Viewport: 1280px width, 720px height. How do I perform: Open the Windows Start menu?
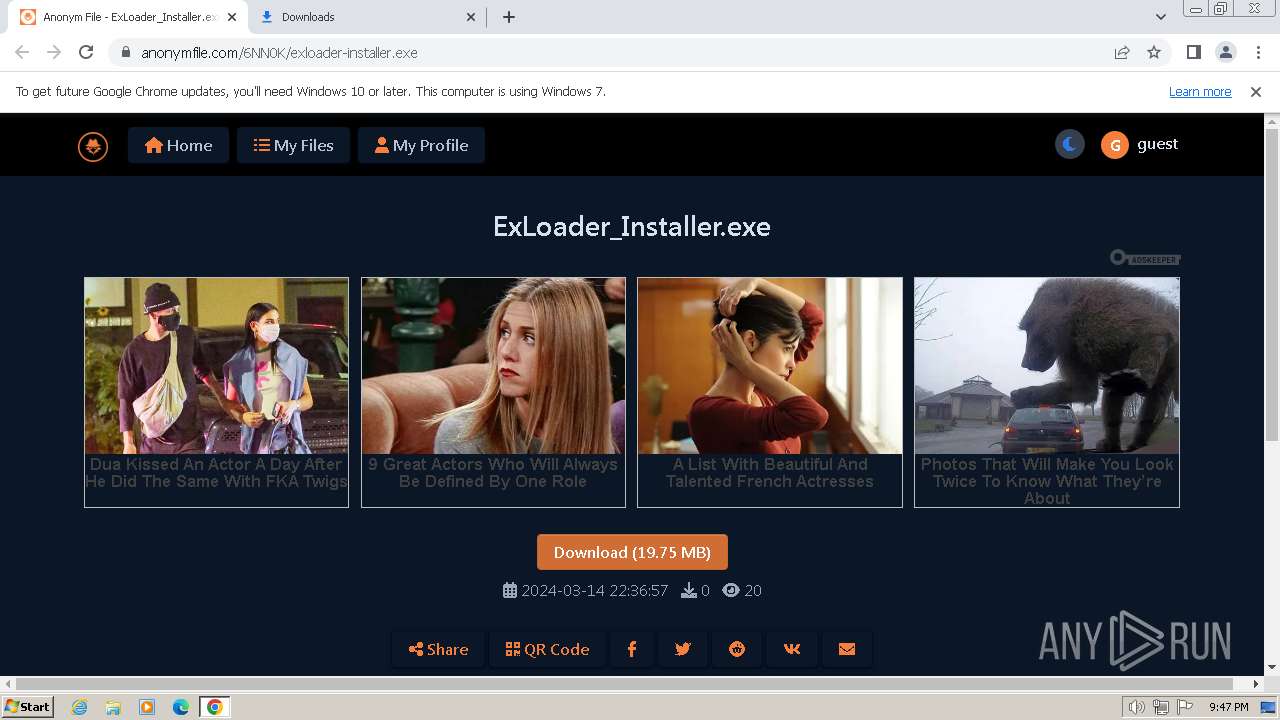[28, 706]
